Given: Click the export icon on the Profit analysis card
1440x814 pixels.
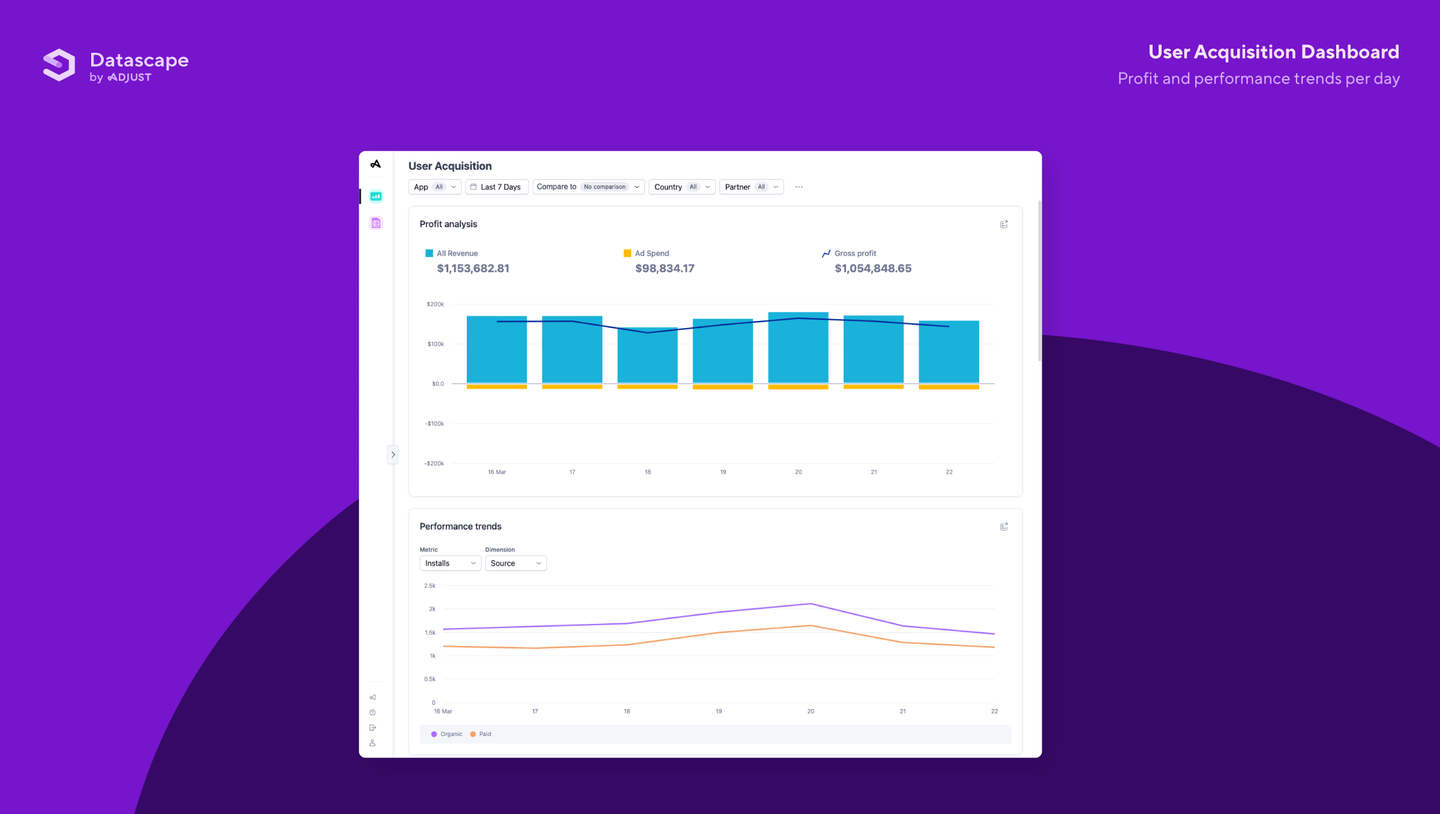Looking at the screenshot, I should tap(1004, 224).
